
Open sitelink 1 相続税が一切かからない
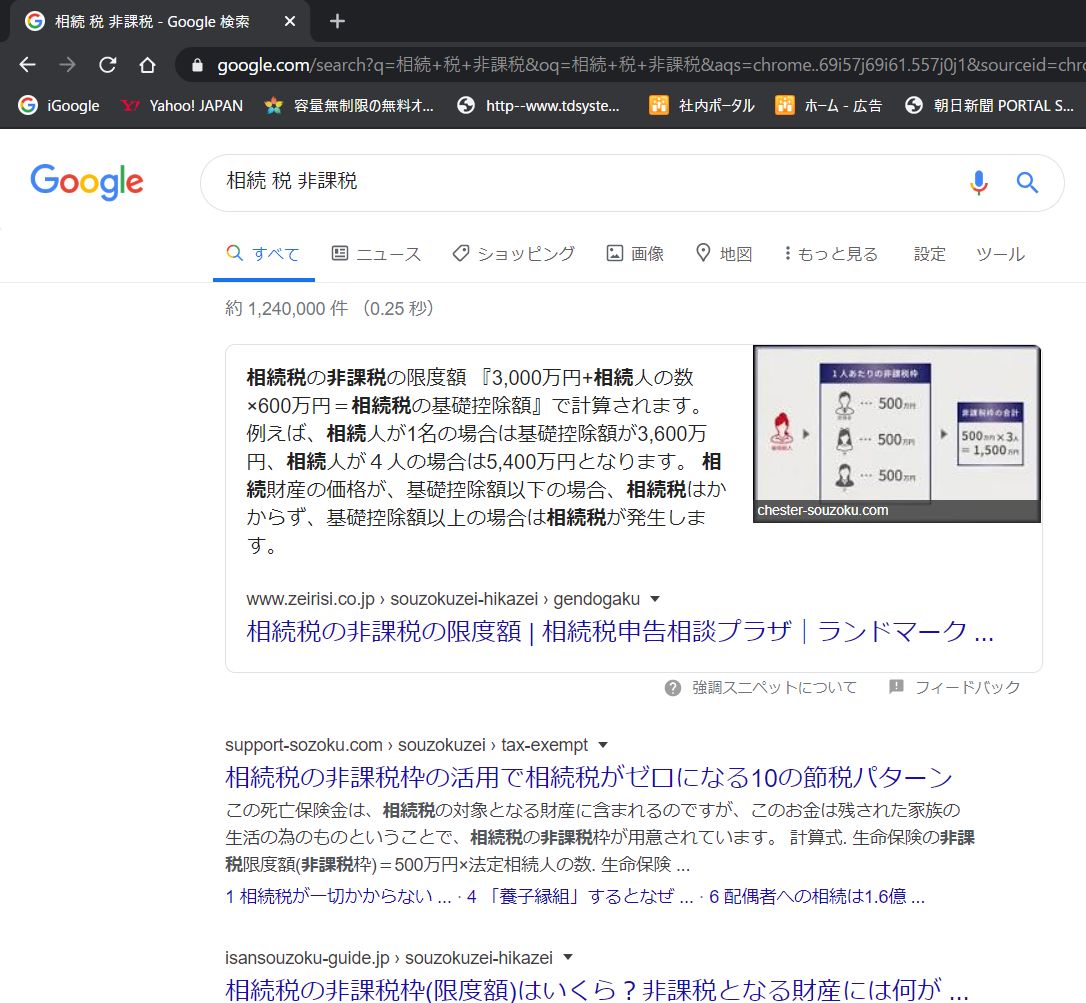pyautogui.click(x=339, y=896)
